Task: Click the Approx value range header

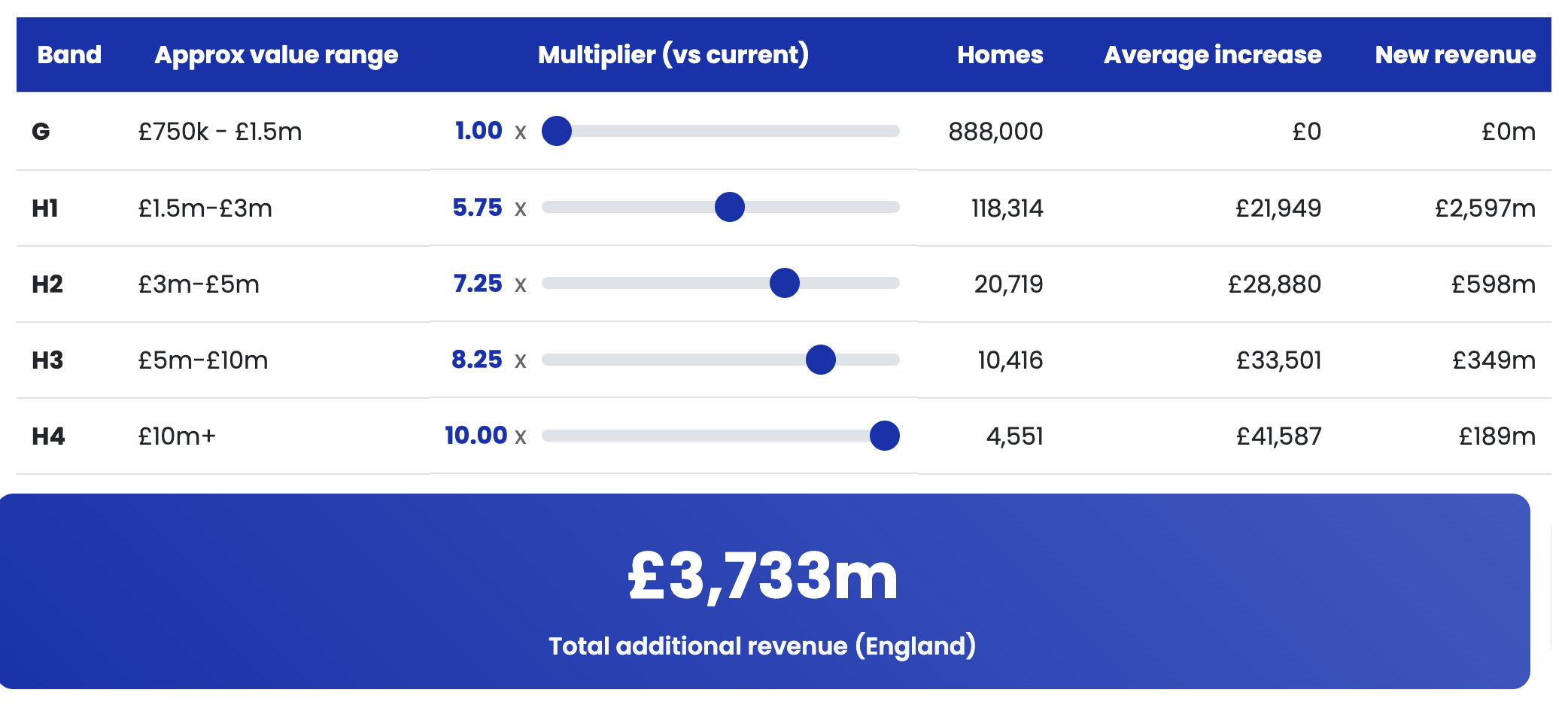Action: pyautogui.click(x=276, y=55)
